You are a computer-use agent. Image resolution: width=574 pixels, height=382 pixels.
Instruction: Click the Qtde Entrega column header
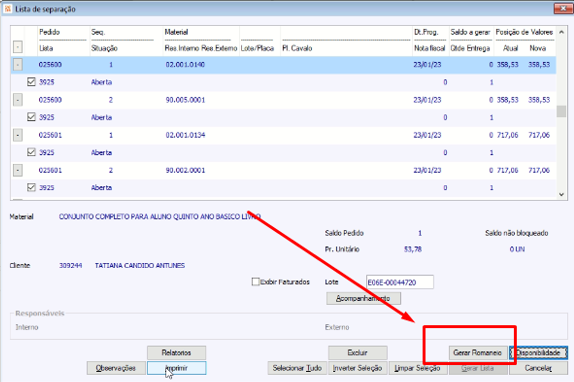point(470,48)
